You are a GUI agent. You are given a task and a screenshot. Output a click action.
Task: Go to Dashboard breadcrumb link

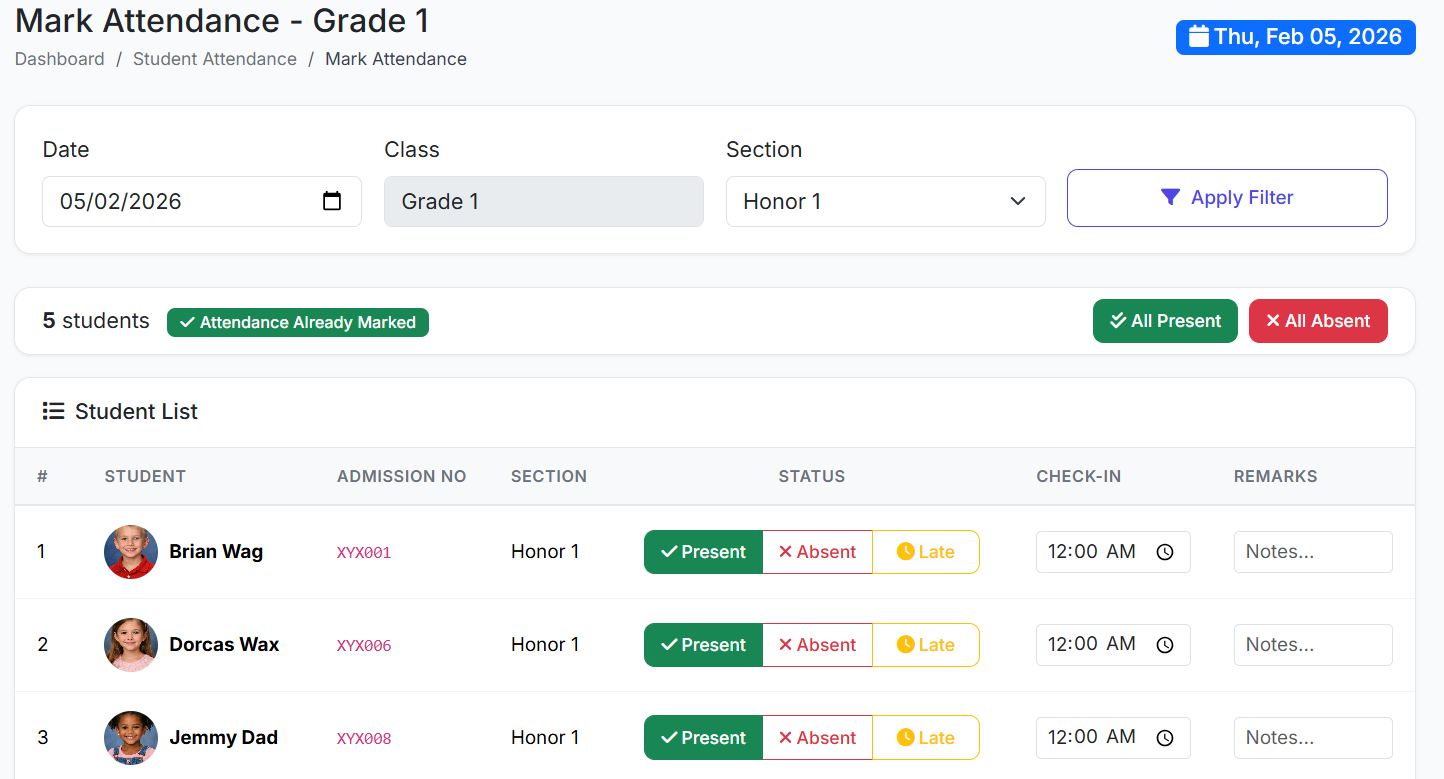(59, 59)
